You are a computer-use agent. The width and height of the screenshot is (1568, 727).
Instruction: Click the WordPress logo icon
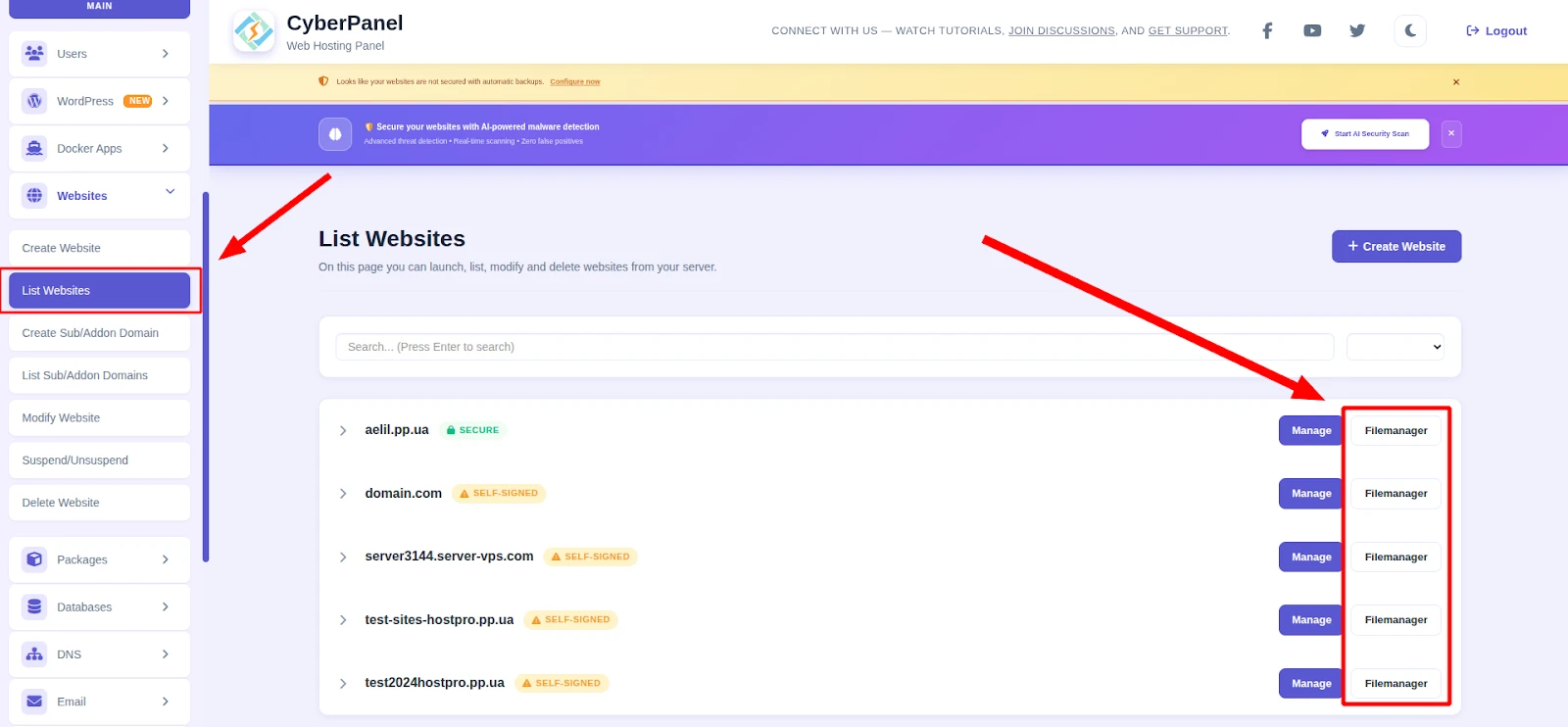click(34, 101)
